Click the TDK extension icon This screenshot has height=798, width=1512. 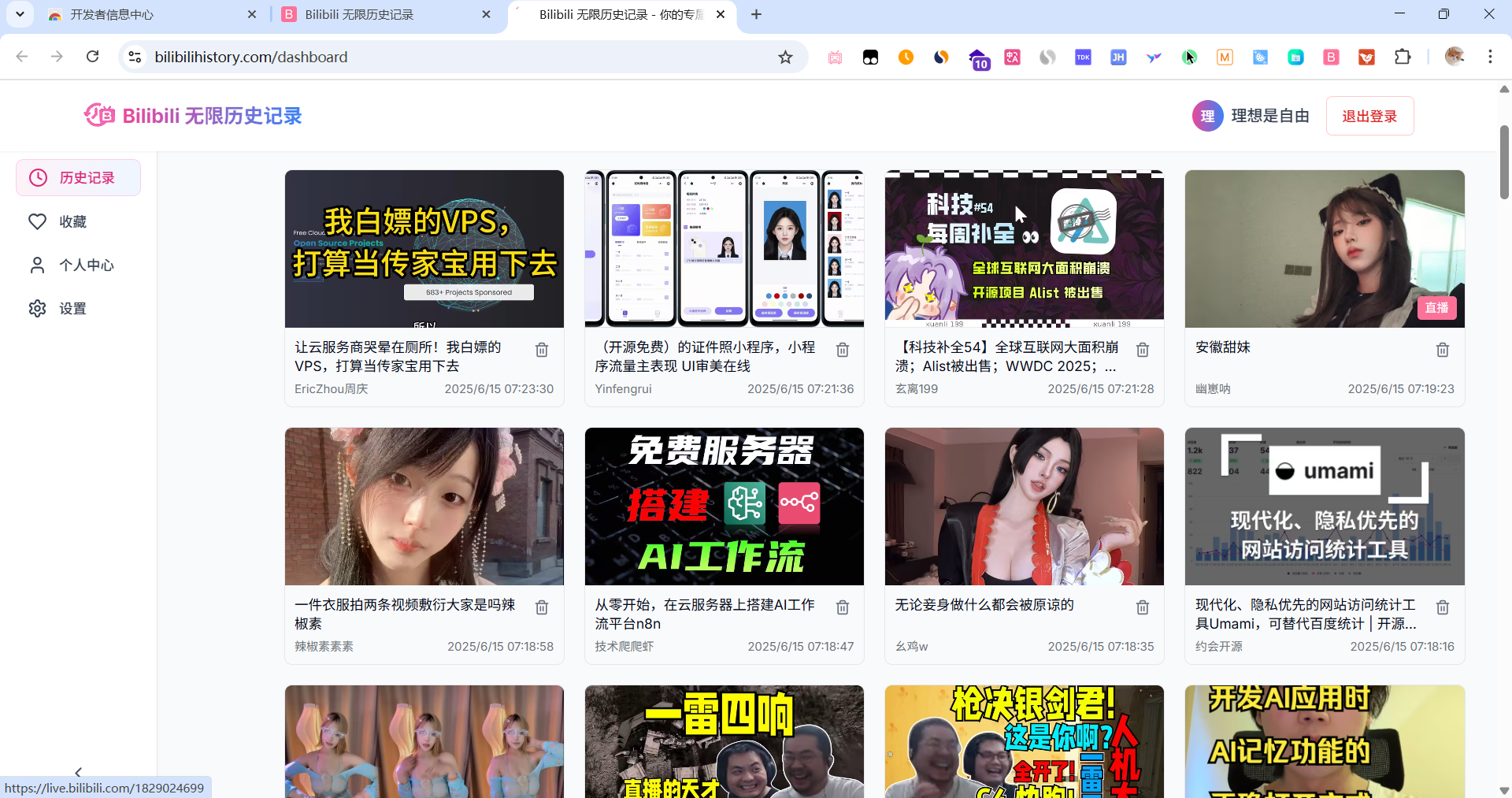click(x=1083, y=57)
